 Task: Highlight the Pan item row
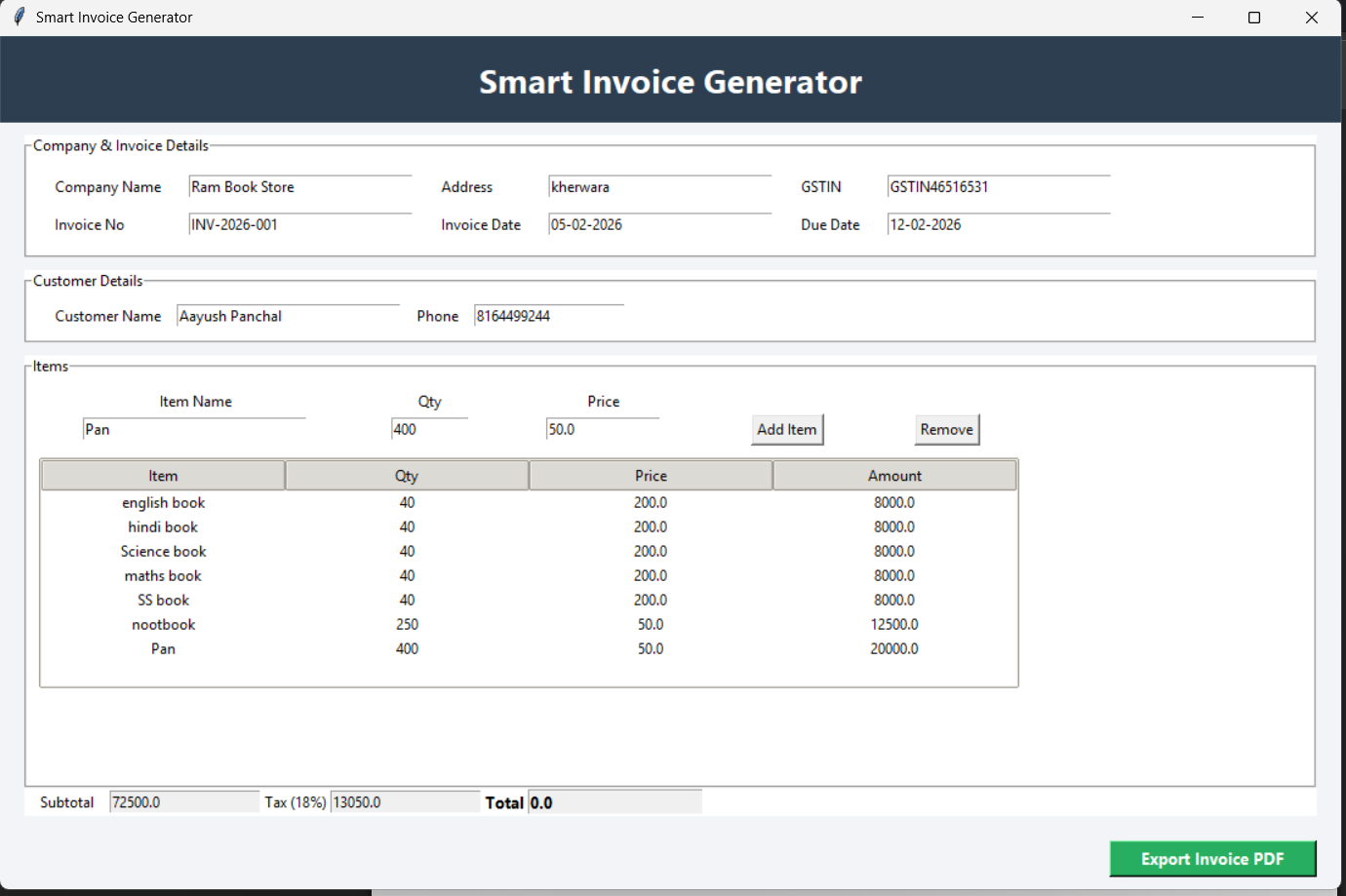163,649
